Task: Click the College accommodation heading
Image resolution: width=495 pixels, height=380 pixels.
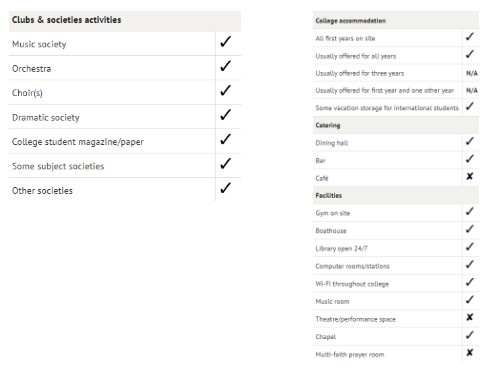Action: (351, 21)
